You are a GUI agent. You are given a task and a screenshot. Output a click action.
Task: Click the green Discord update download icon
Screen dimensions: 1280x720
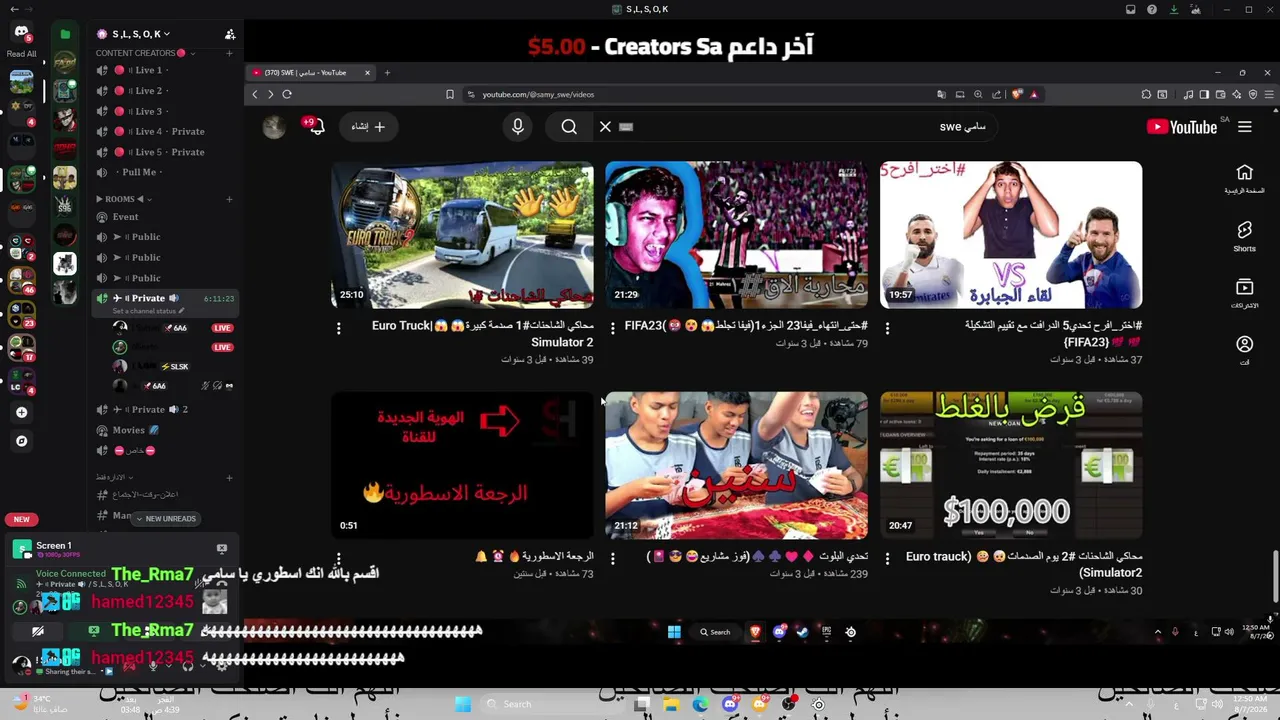pyautogui.click(x=1174, y=9)
